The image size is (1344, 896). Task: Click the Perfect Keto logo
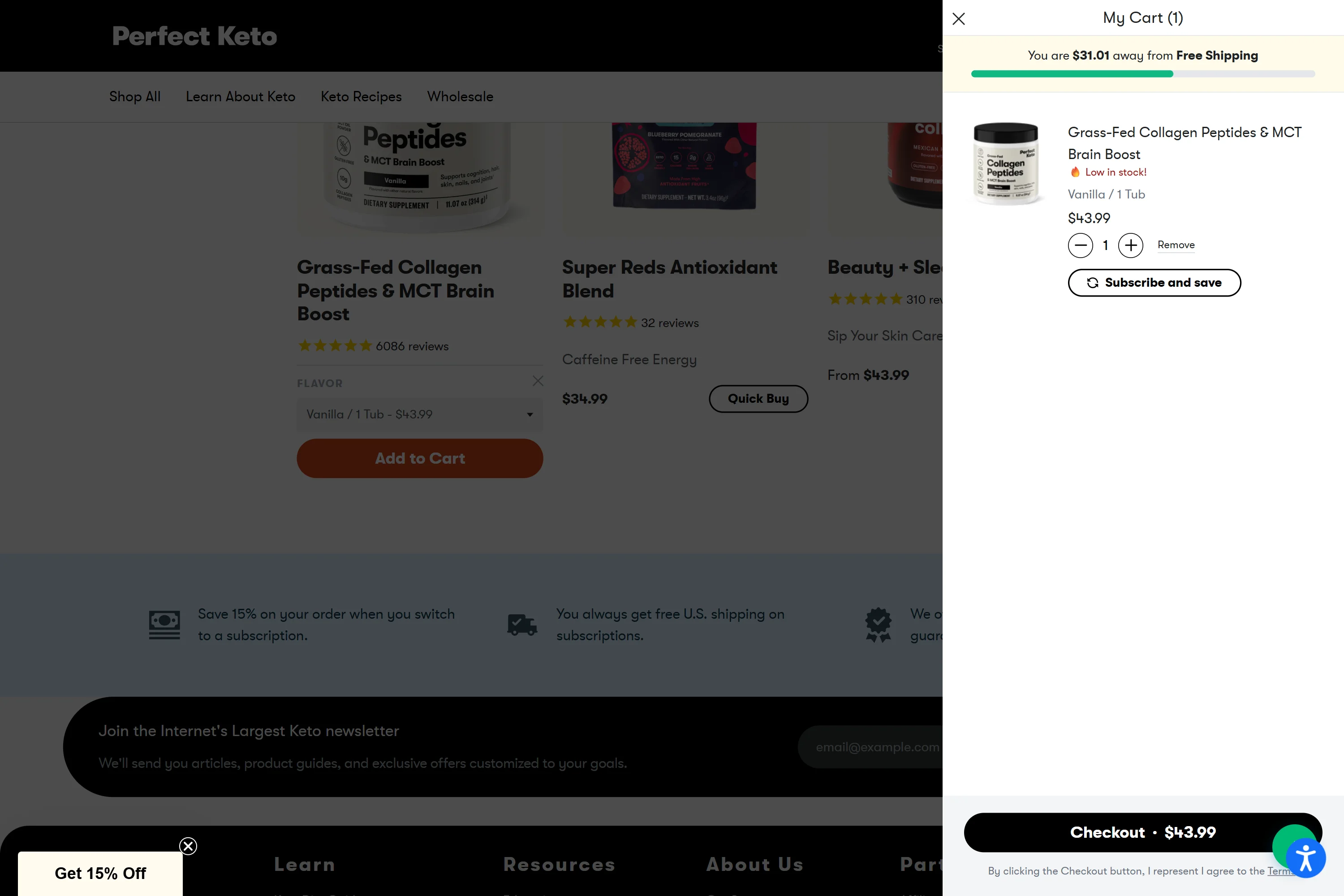tap(194, 36)
